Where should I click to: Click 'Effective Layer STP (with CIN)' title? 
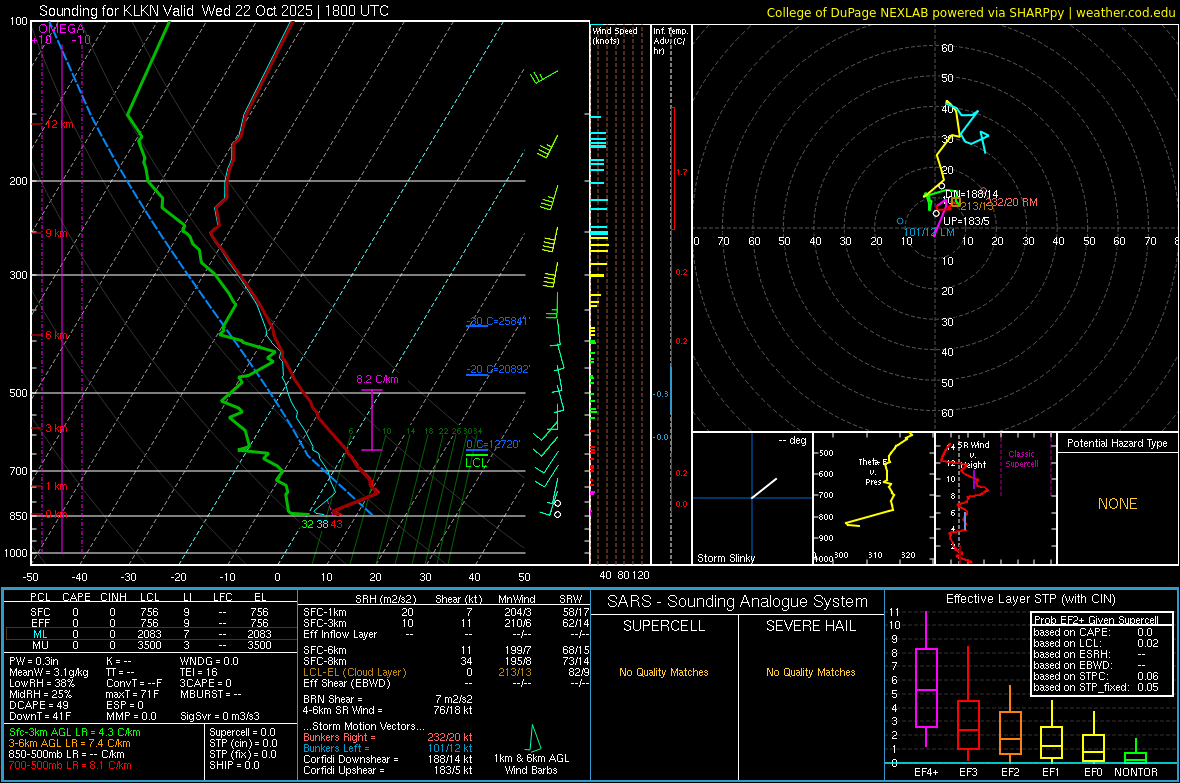(1030, 599)
